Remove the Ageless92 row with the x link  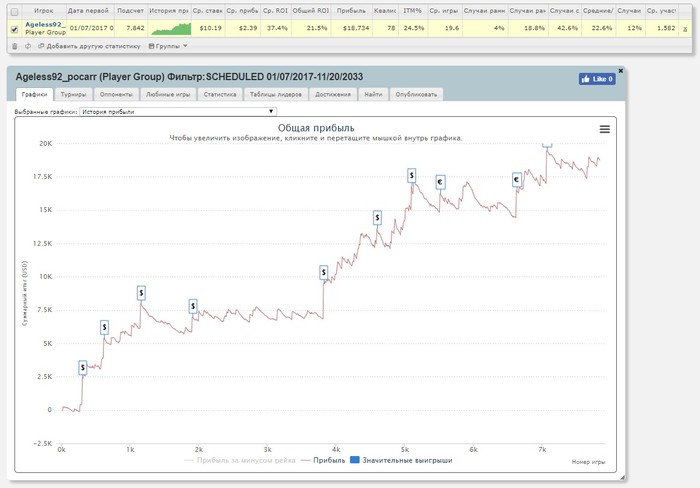685,29
